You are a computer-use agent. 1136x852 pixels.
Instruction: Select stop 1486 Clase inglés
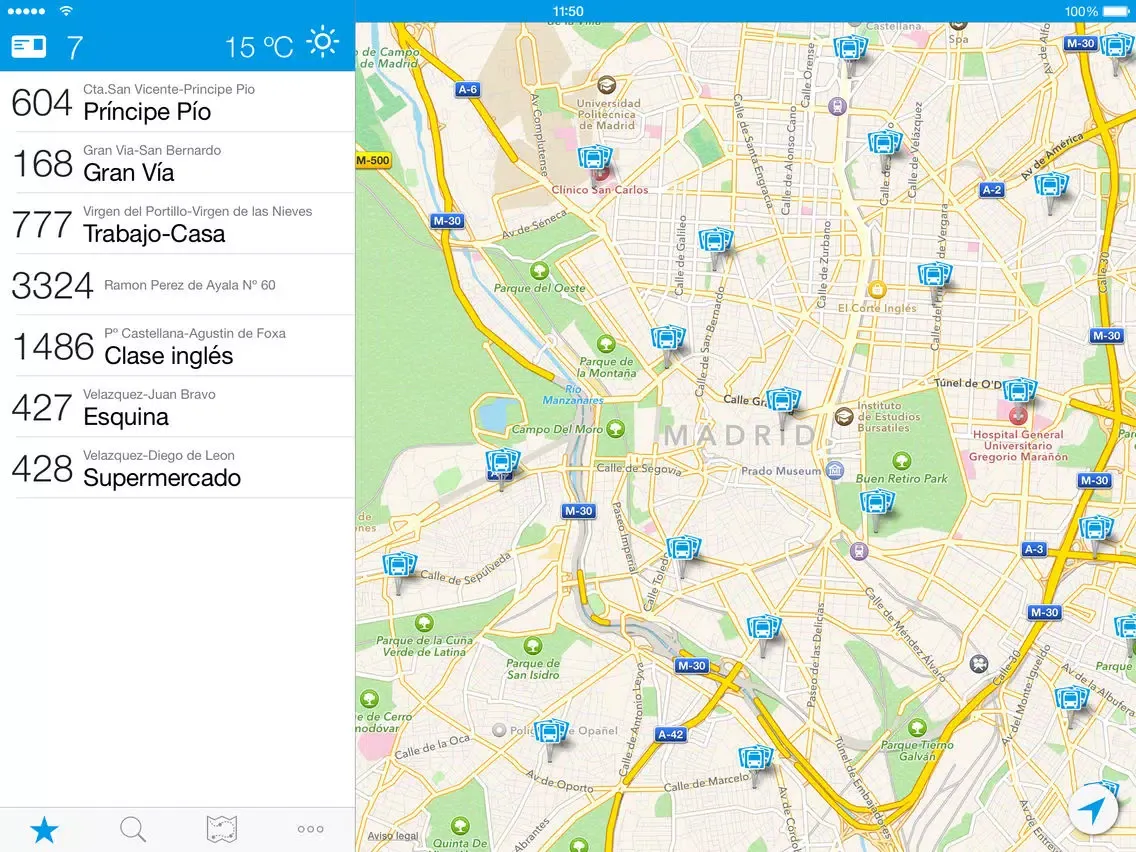177,346
